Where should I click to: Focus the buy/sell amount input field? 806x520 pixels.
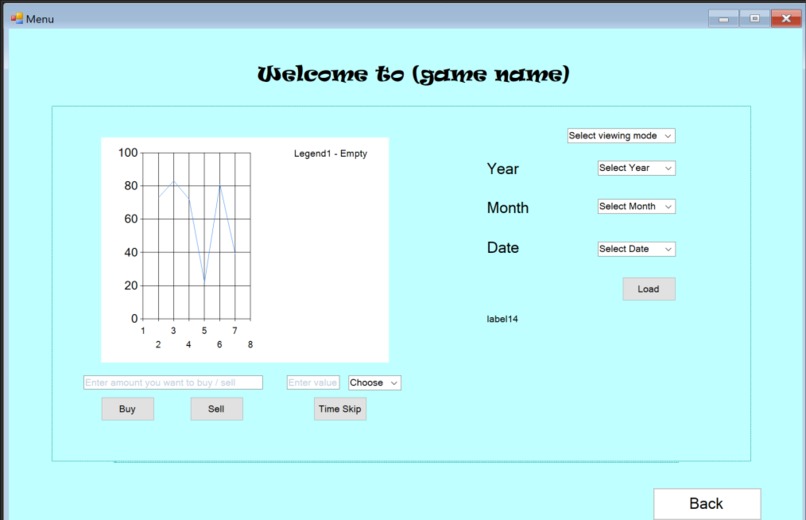[173, 383]
